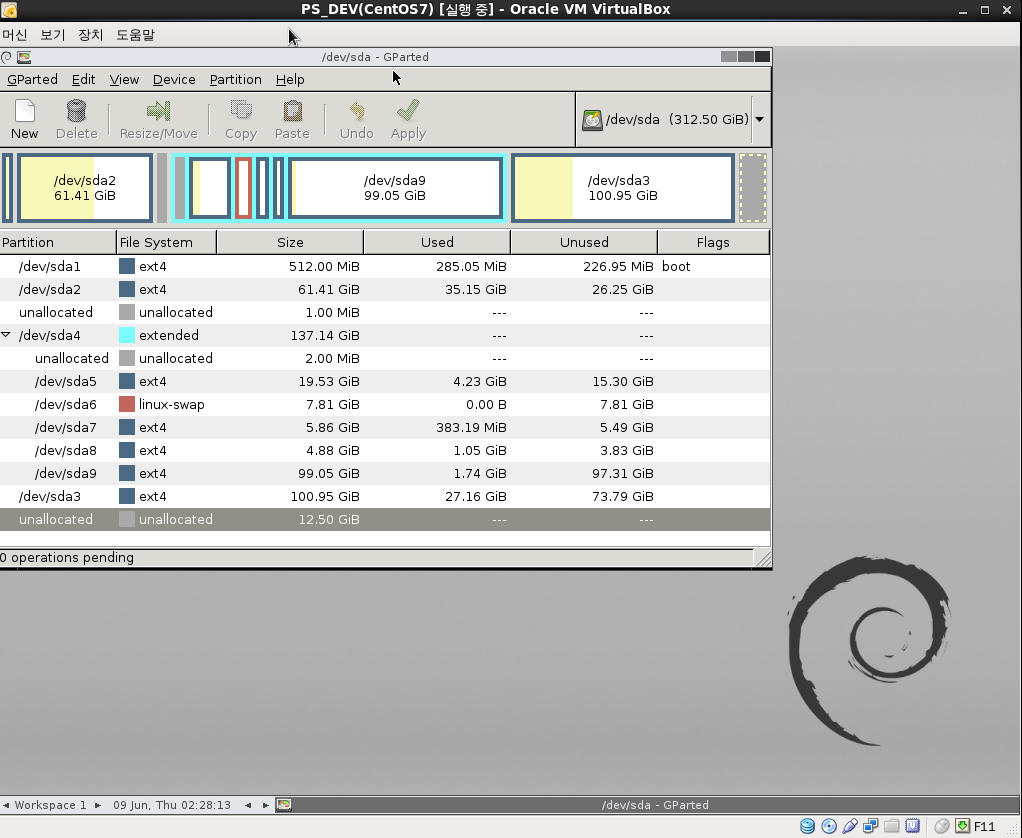Open the View menu
1022x838 pixels.
[124, 79]
